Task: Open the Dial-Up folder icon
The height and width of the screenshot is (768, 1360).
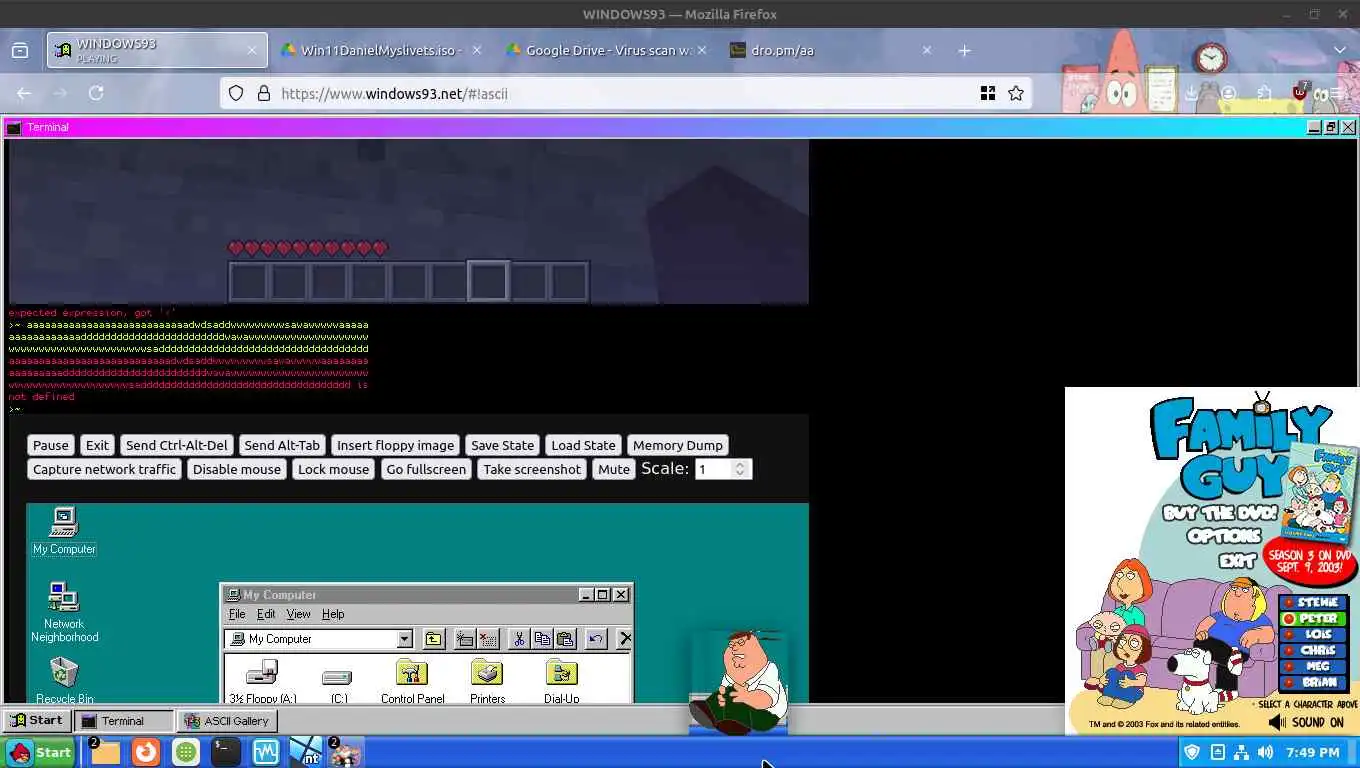Action: pyautogui.click(x=561, y=681)
